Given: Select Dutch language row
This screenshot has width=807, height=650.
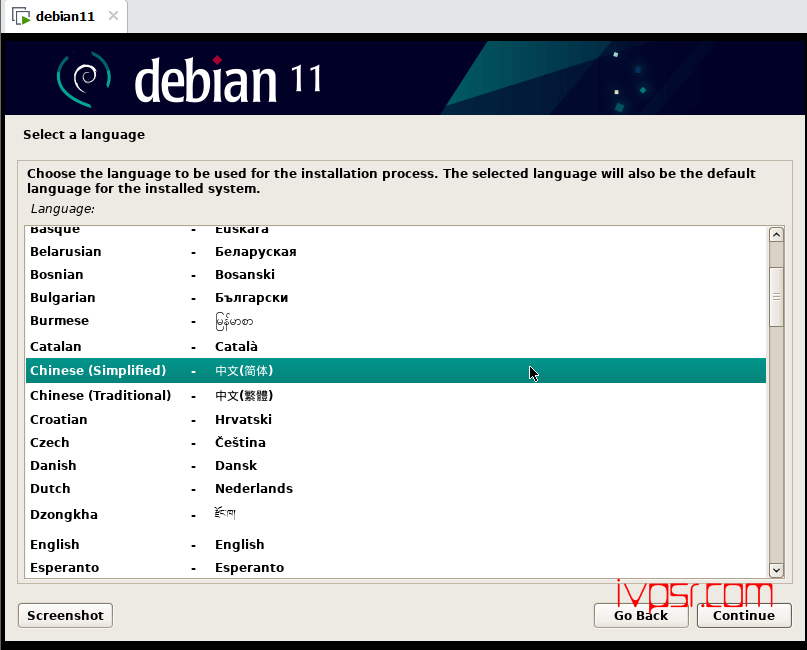Looking at the screenshot, I should (396, 488).
